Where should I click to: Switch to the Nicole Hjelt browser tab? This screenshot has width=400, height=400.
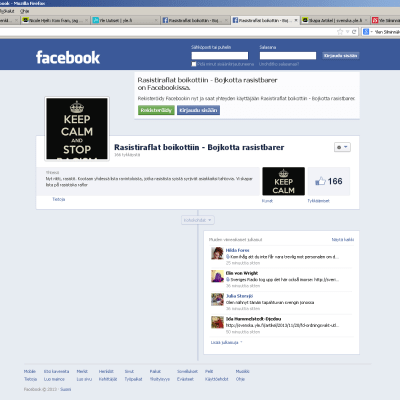(56, 20)
